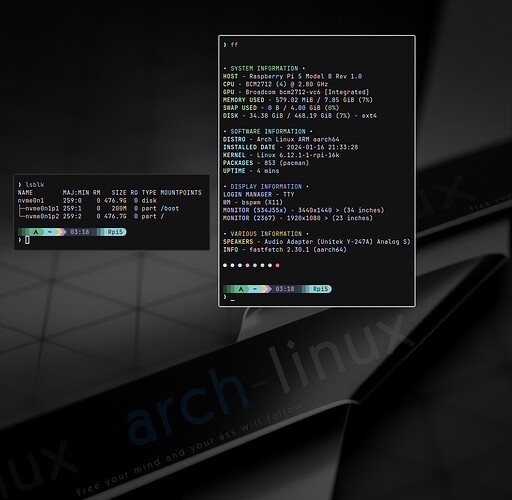Click the Arch logo in the fastfetch terminal prompt
The image size is (512, 500).
[x=242, y=289]
